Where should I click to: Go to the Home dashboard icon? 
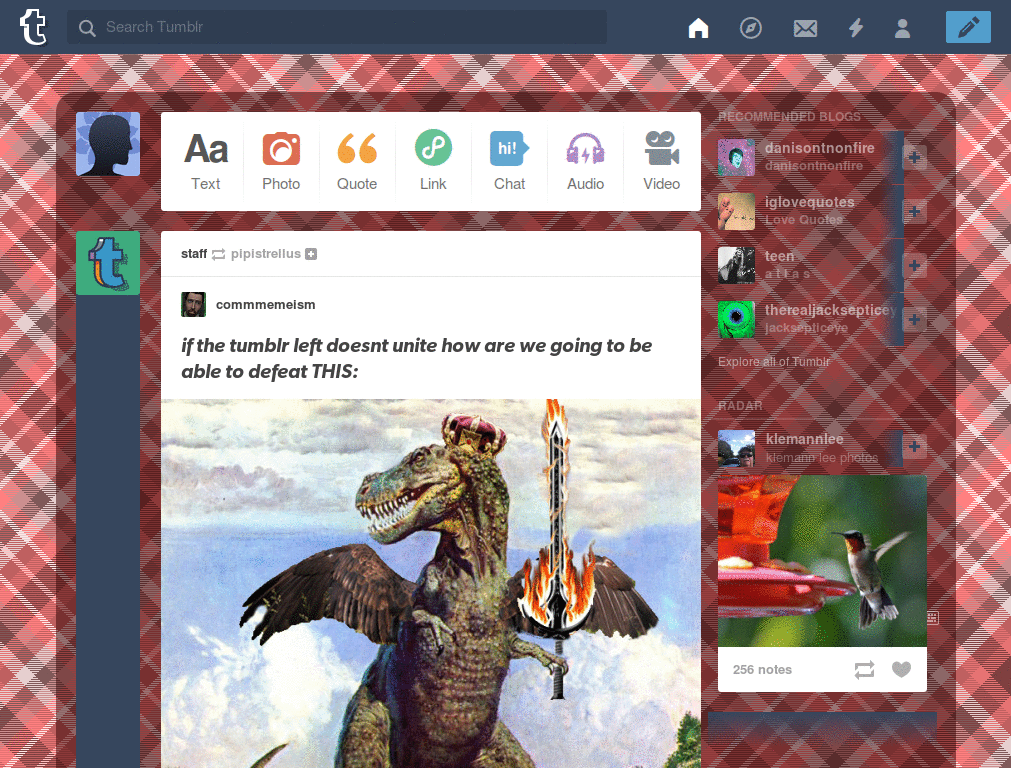point(698,28)
